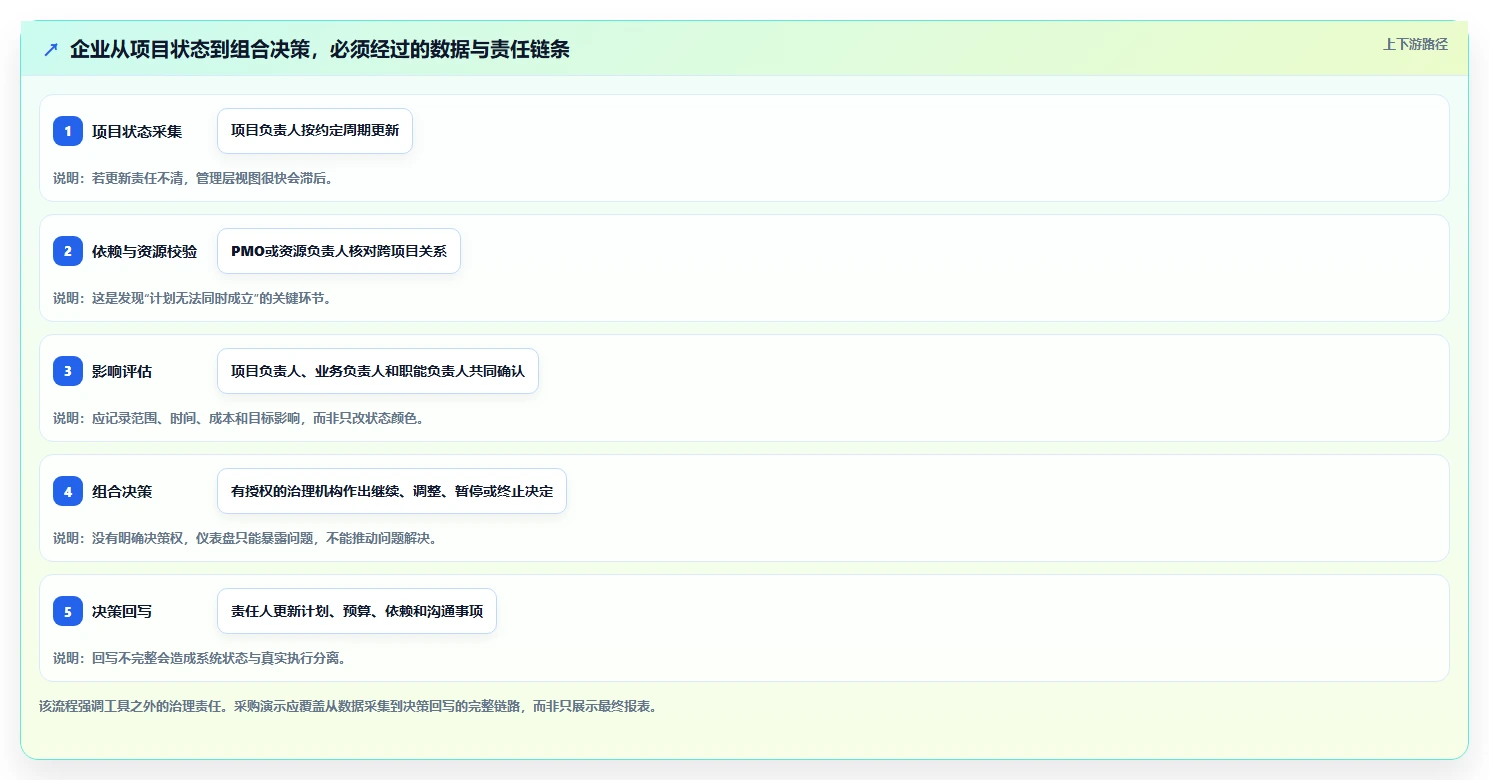Click the step 4 number badge
The image size is (1489, 780).
pos(68,491)
